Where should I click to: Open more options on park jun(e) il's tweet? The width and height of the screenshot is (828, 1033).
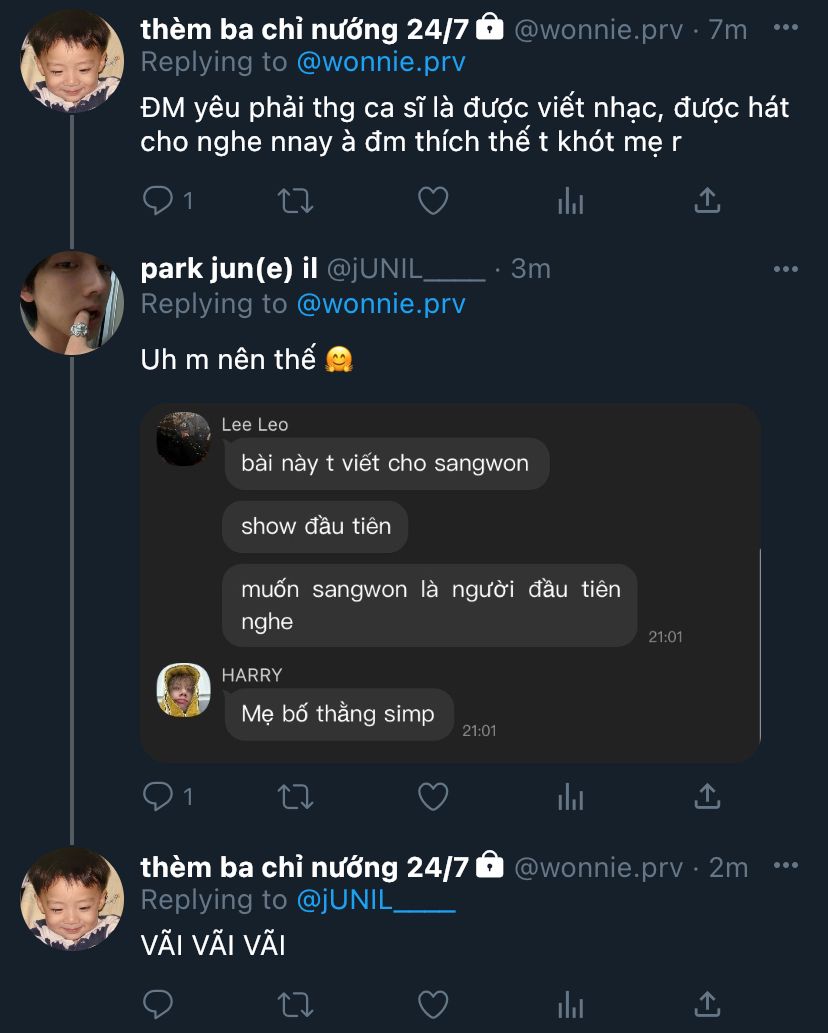(x=786, y=269)
